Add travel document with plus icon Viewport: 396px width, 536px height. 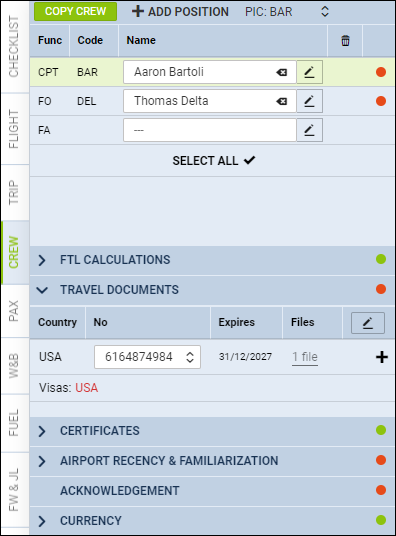coord(382,357)
